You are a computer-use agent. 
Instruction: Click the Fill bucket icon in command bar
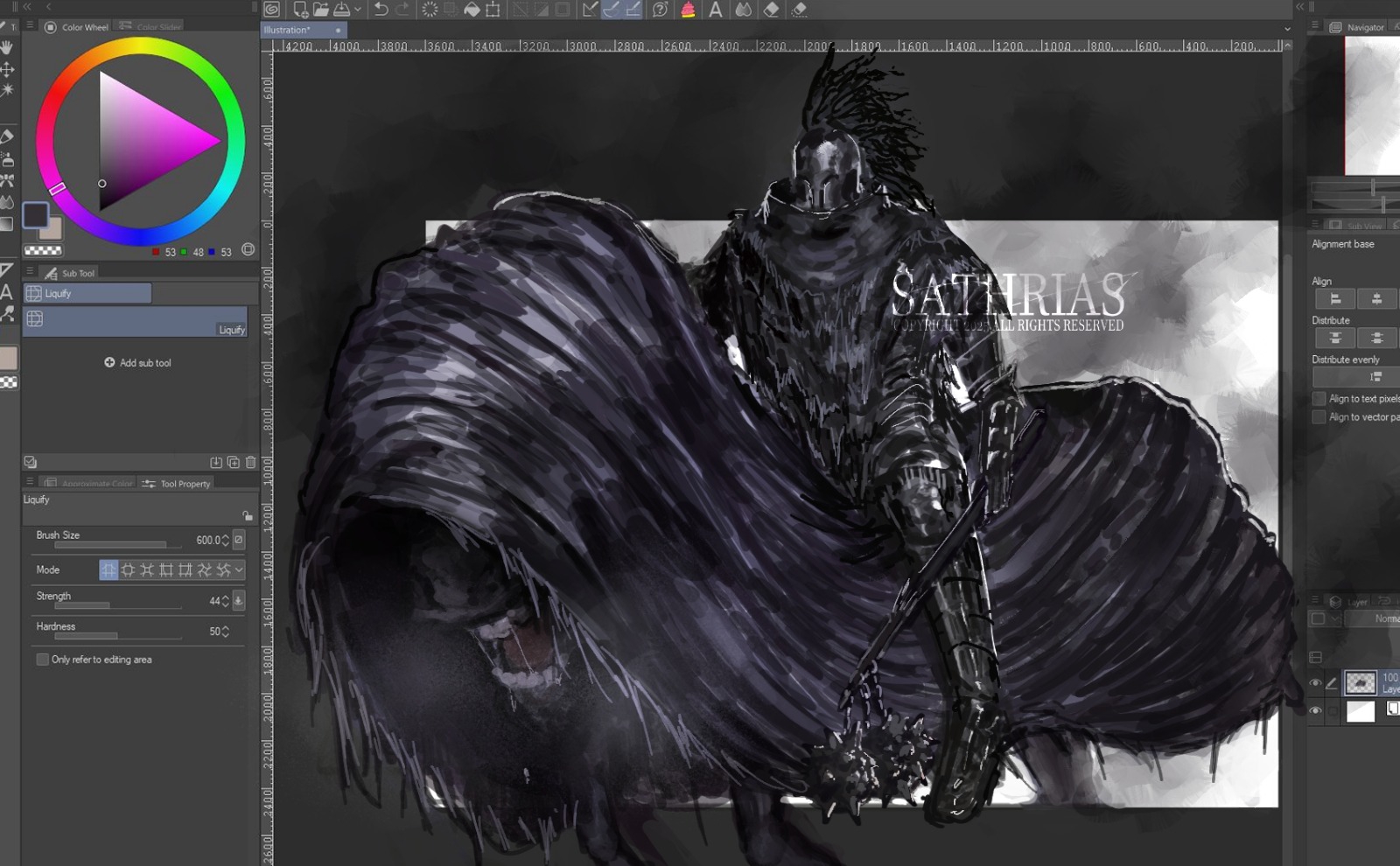pyautogui.click(x=472, y=10)
